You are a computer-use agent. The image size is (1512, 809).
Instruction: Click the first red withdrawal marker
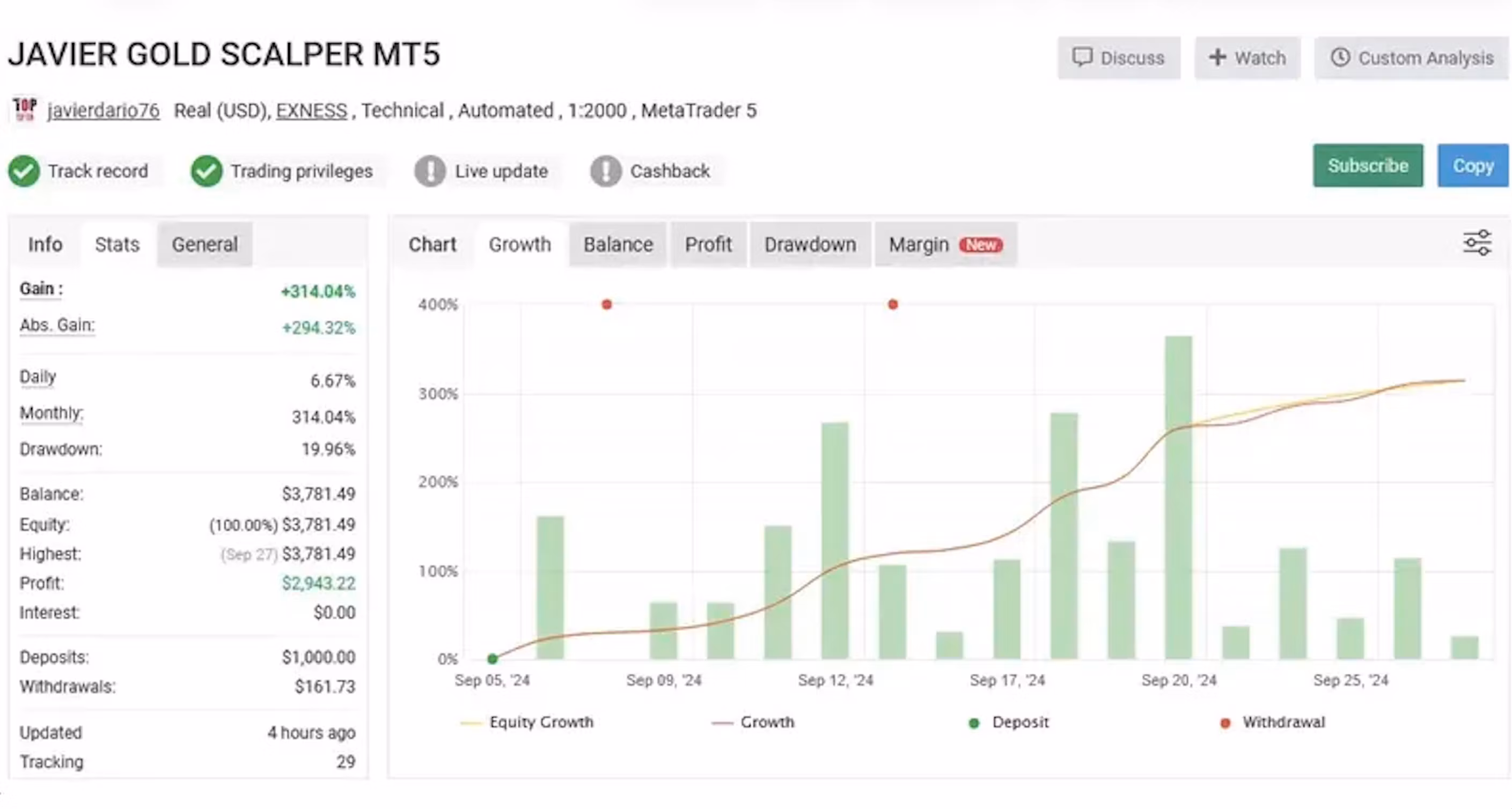click(607, 304)
